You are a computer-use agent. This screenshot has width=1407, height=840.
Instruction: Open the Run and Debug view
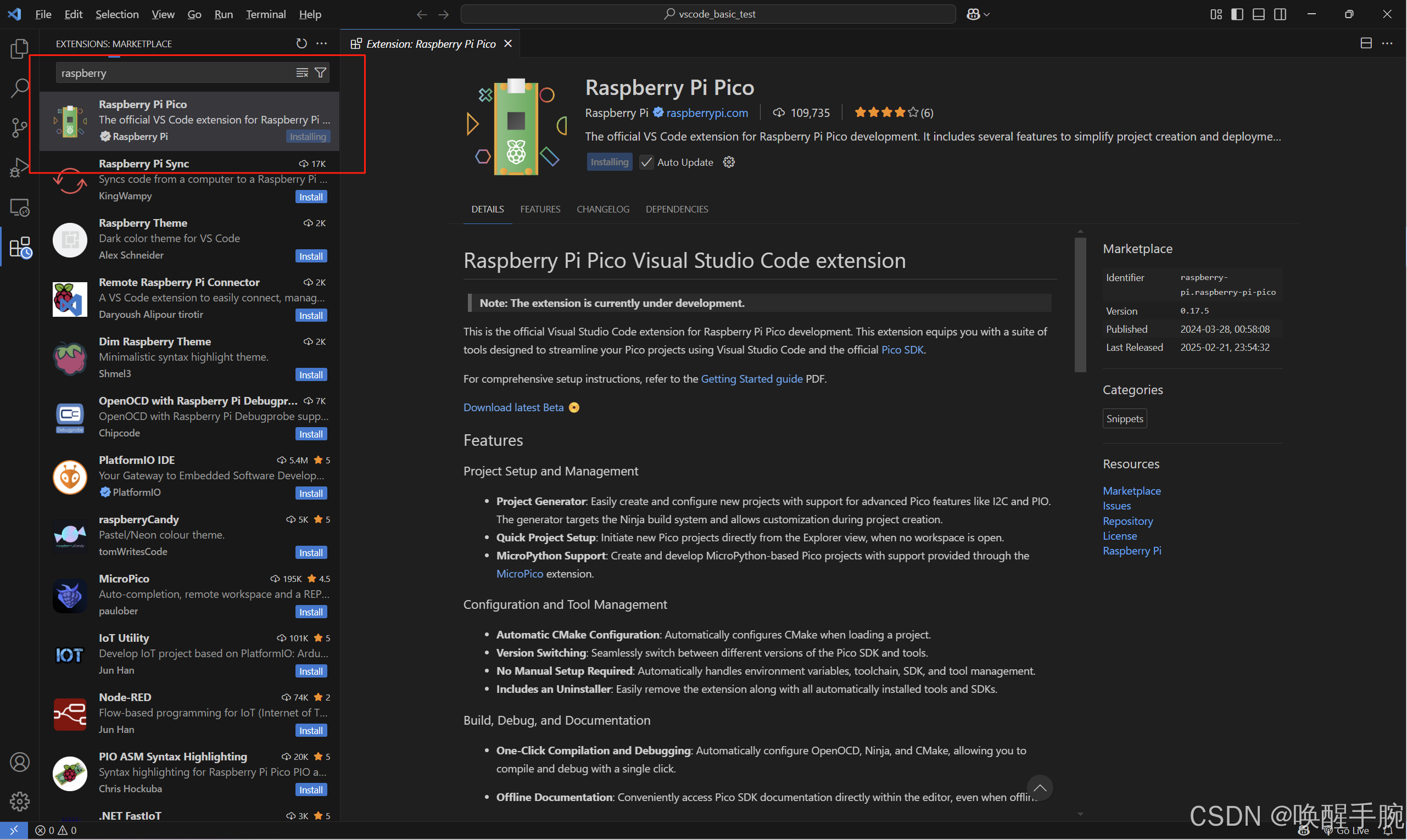click(19, 167)
